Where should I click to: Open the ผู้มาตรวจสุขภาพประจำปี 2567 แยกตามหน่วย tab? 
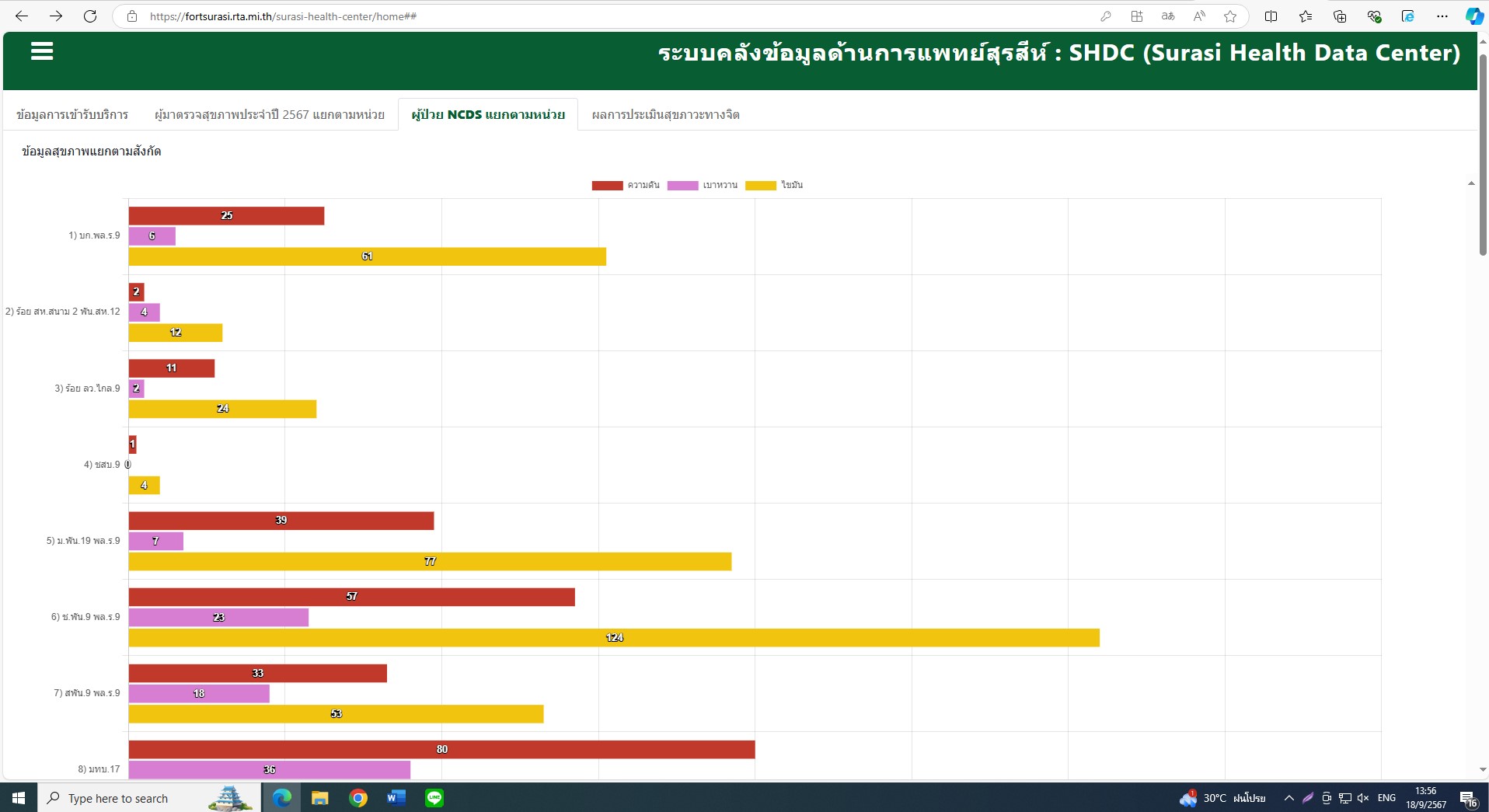pyautogui.click(x=269, y=115)
